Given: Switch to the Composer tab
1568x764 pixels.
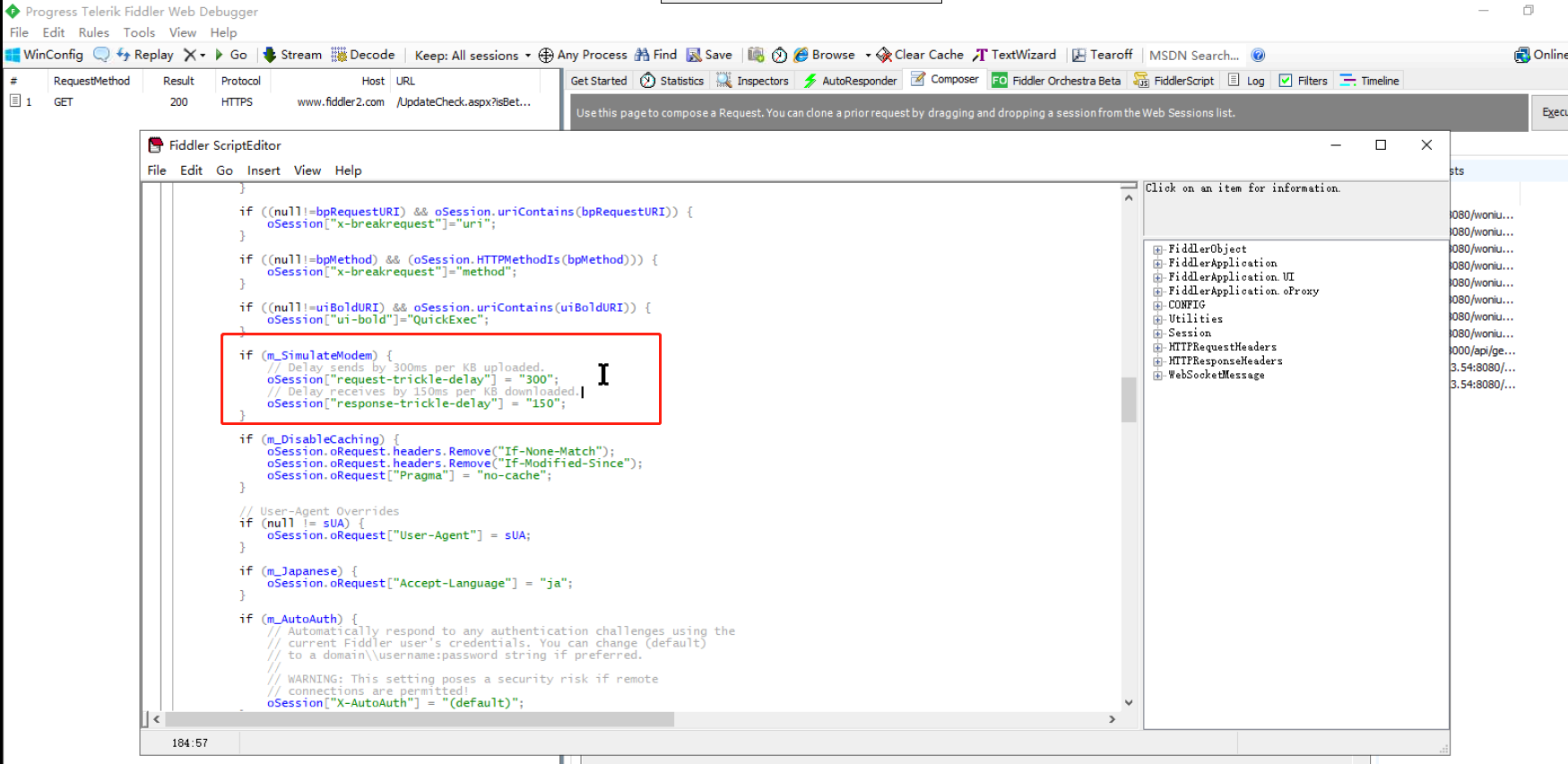Looking at the screenshot, I should tap(945, 80).
